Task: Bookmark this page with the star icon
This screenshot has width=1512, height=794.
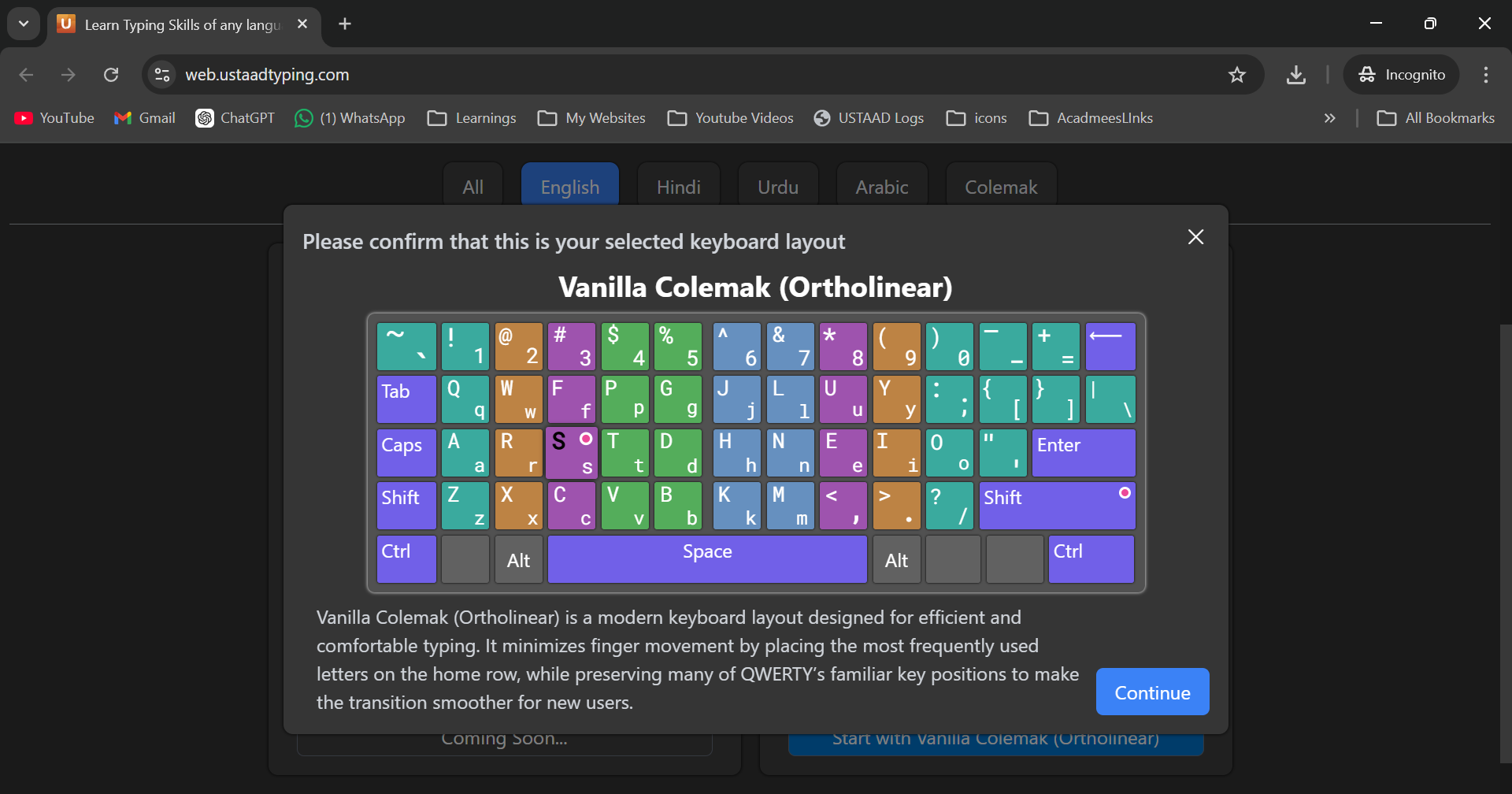Action: click(x=1236, y=75)
